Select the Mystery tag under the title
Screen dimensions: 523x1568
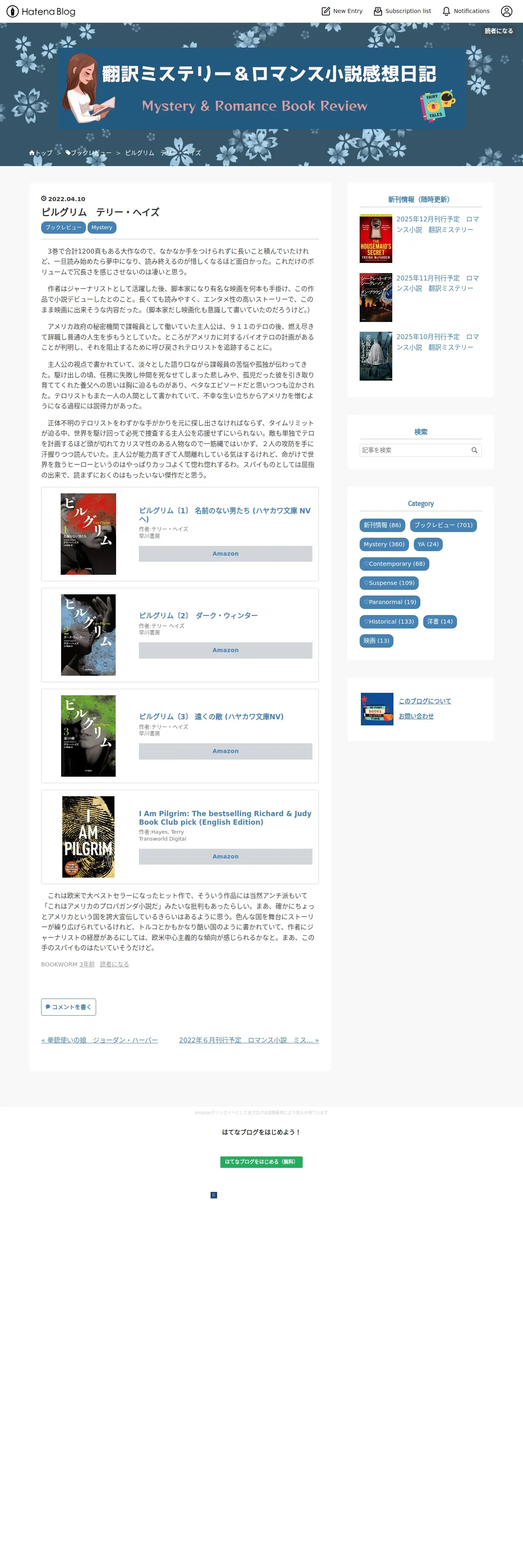(102, 228)
